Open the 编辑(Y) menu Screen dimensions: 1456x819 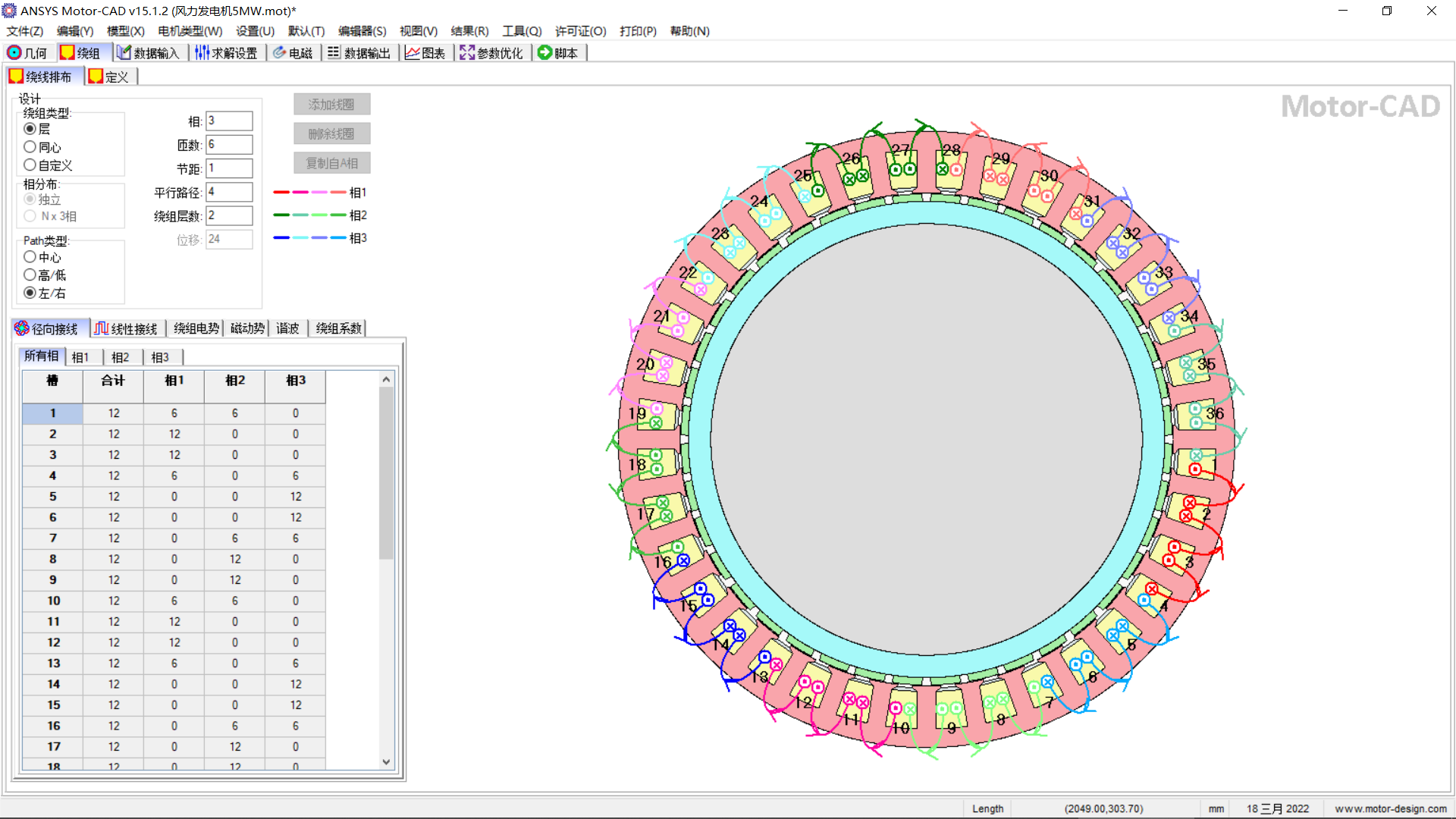[x=74, y=31]
